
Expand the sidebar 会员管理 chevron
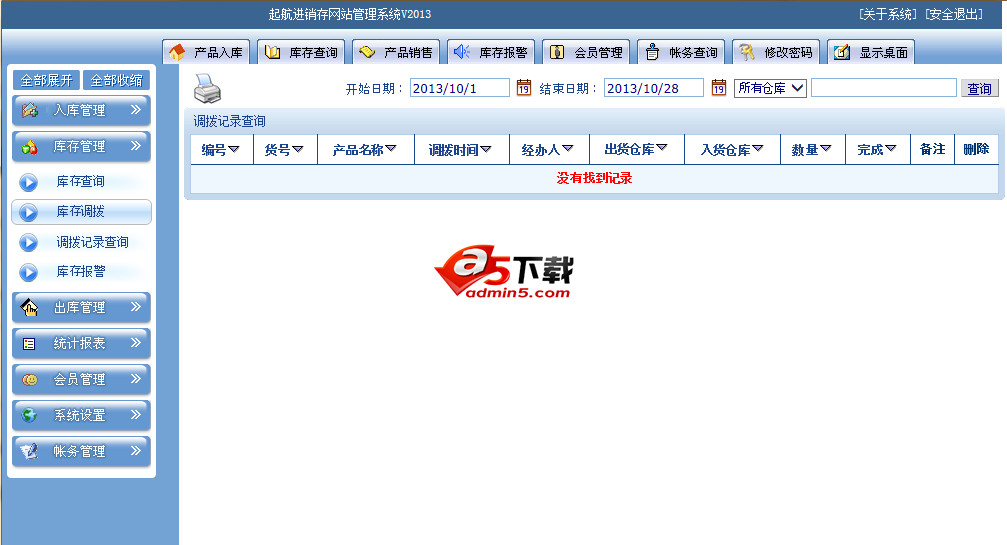[x=136, y=379]
